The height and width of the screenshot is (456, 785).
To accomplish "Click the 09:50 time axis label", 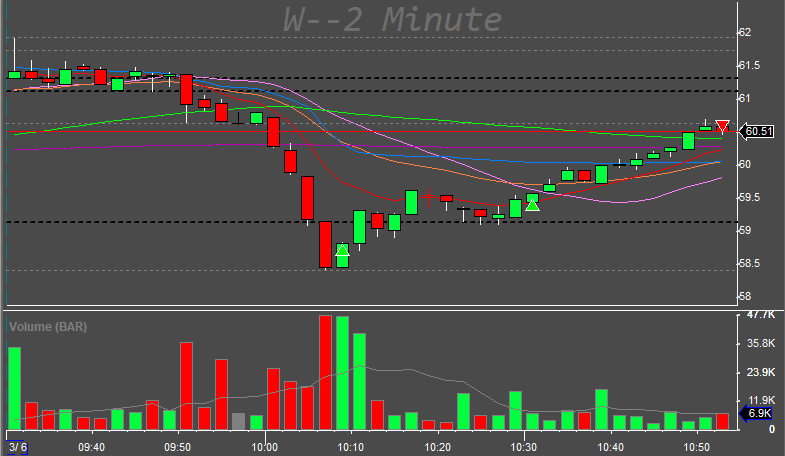I will (178, 447).
